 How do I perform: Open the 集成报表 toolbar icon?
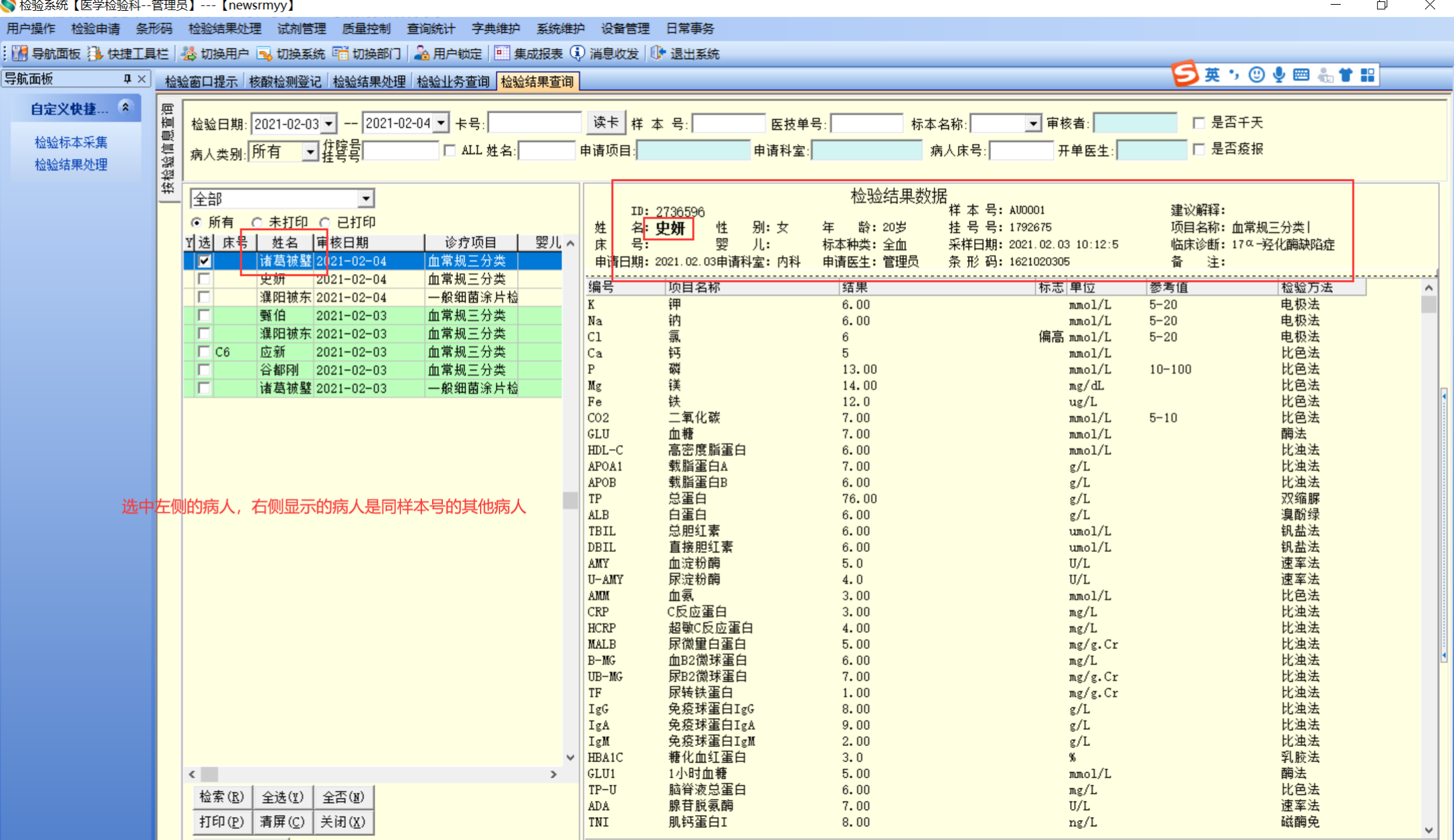(x=502, y=54)
